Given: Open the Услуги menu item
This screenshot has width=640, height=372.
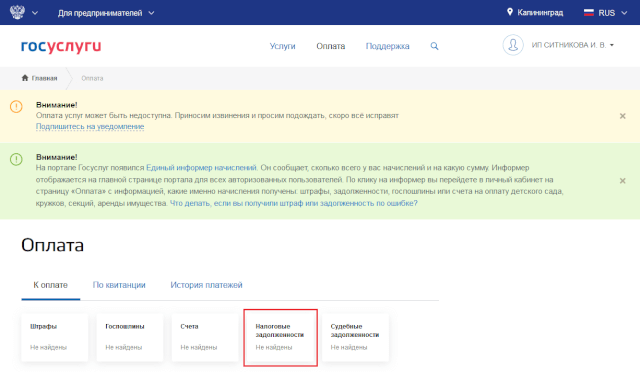Looking at the screenshot, I should pyautogui.click(x=282, y=46).
